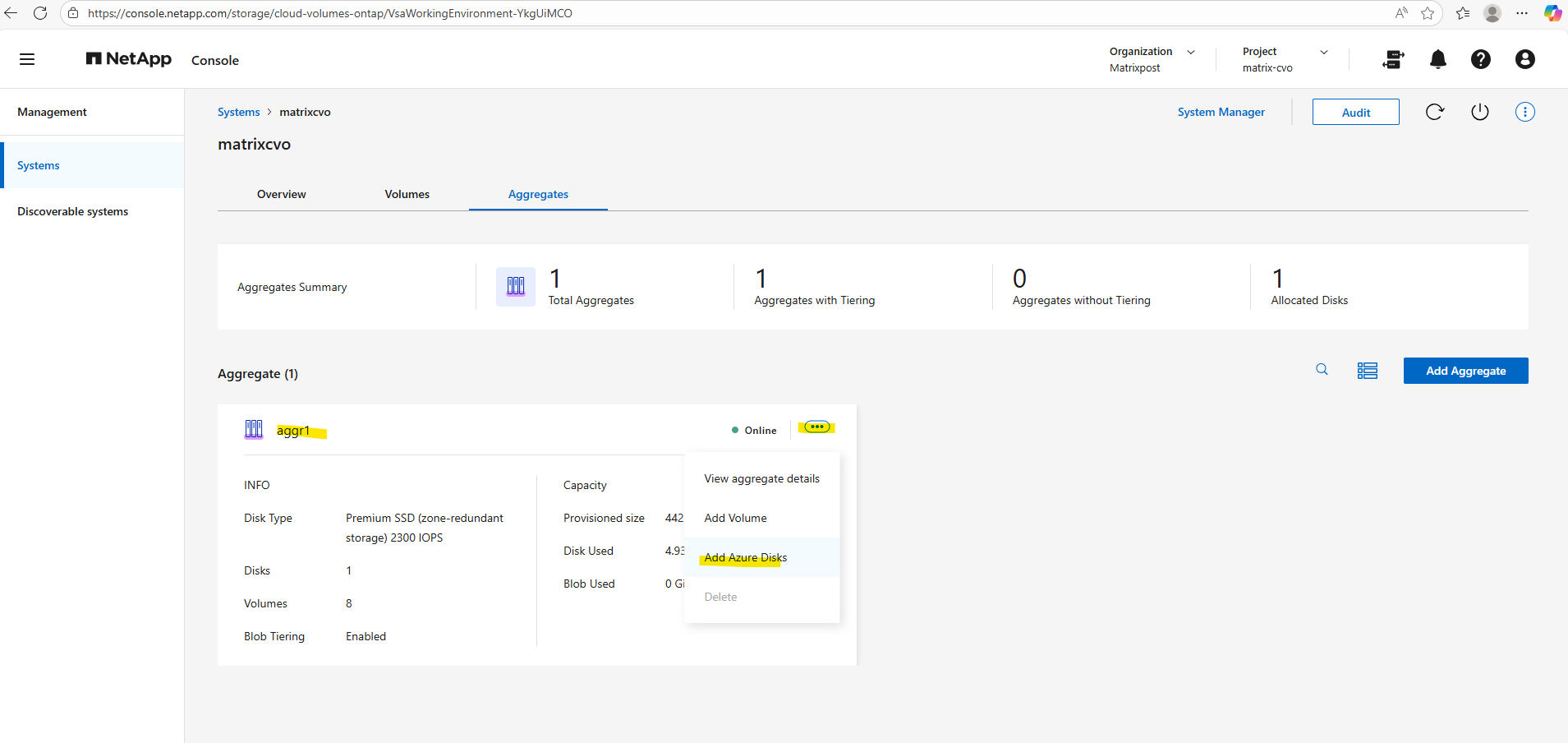Click the agents server icon in header
1568x743 pixels.
click(1393, 59)
